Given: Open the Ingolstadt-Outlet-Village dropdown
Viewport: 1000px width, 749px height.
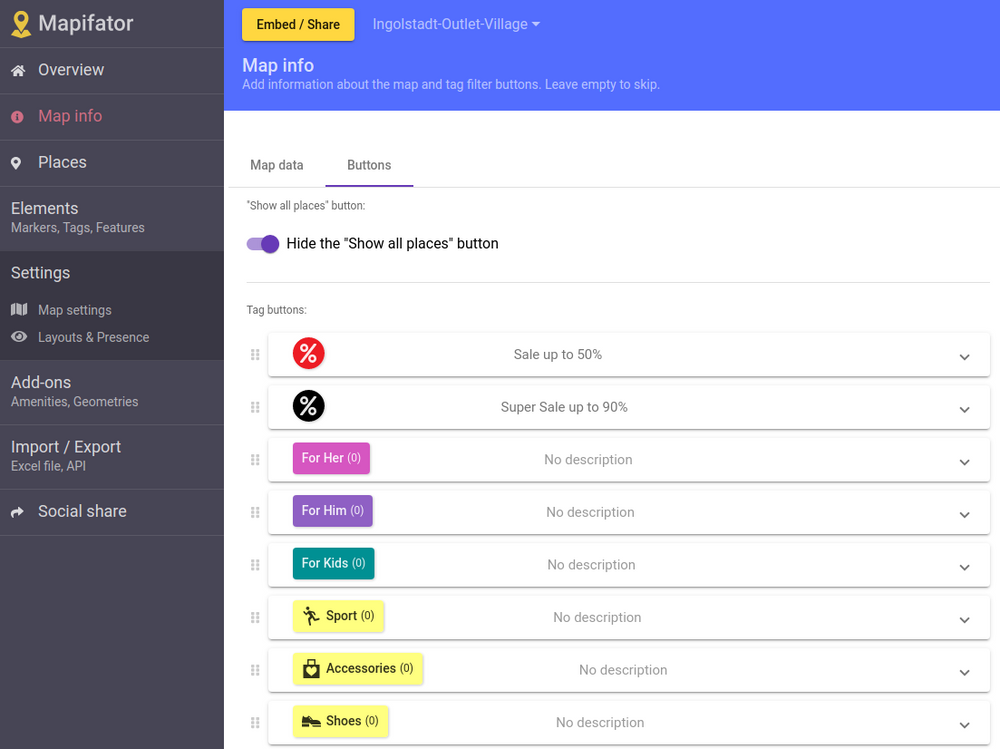Looking at the screenshot, I should pos(455,25).
